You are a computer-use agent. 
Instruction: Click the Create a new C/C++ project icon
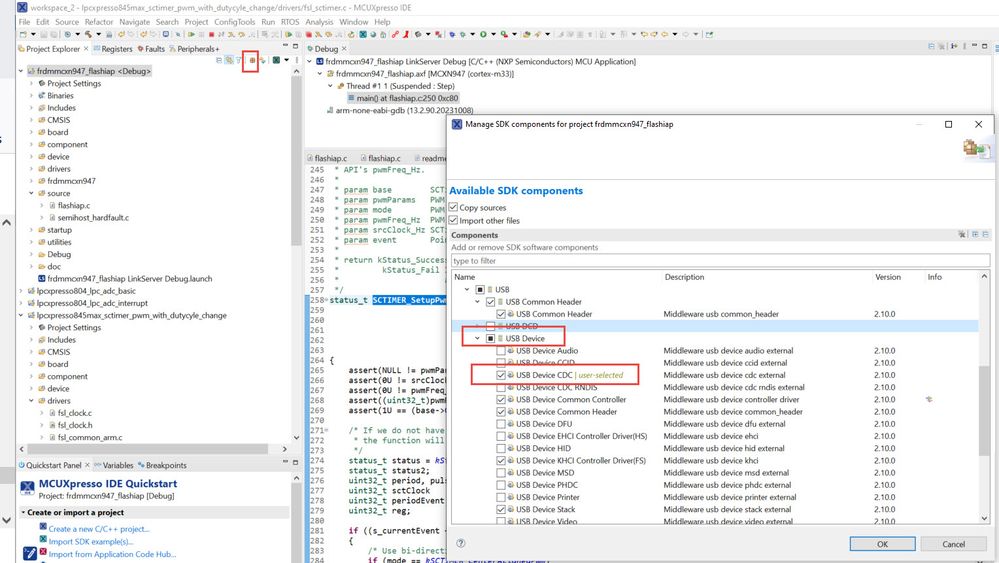[43, 527]
